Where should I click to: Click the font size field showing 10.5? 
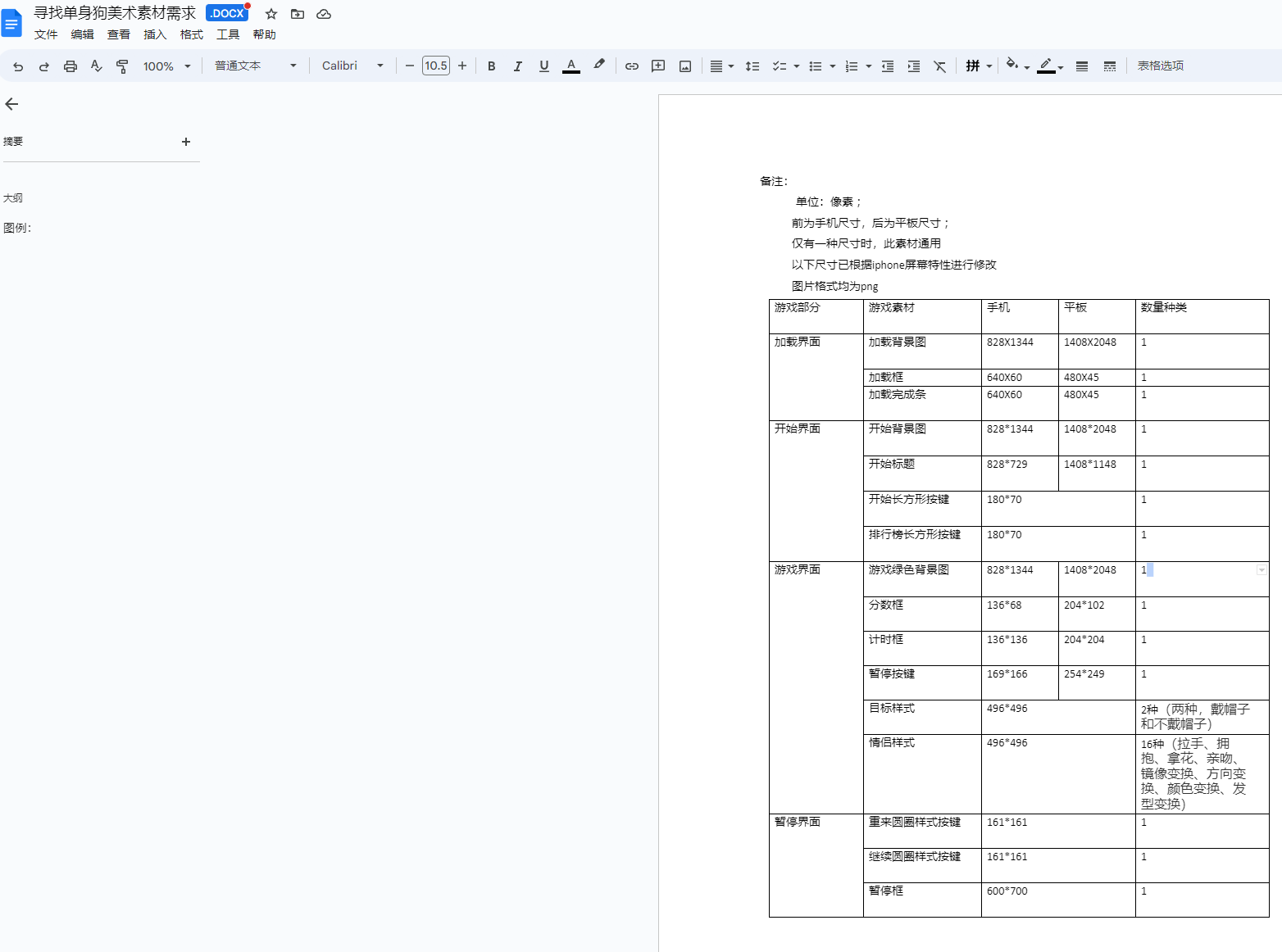[436, 66]
